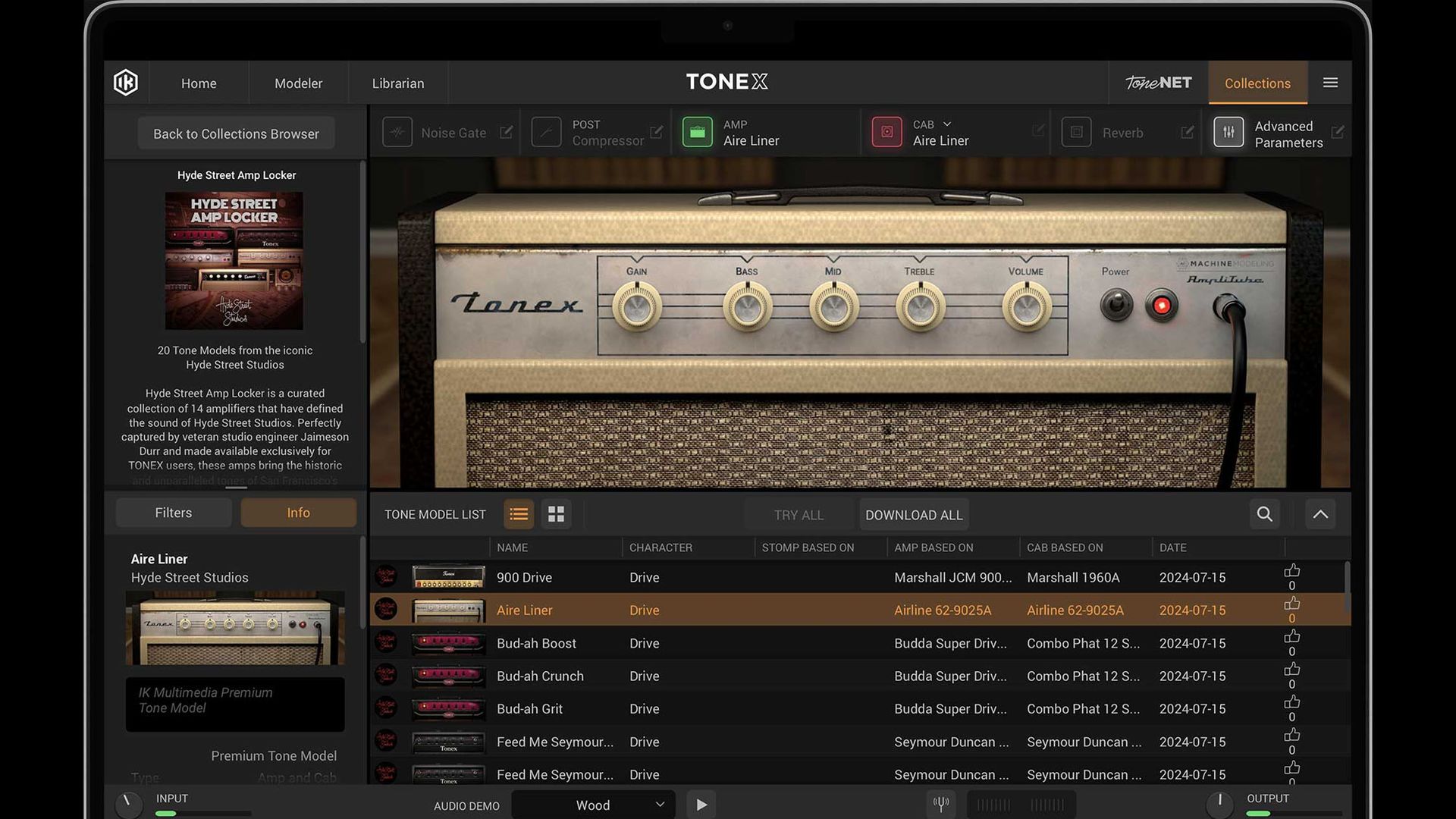Open Advanced Parameters panel
This screenshot has width=1456, height=819.
coord(1228,131)
